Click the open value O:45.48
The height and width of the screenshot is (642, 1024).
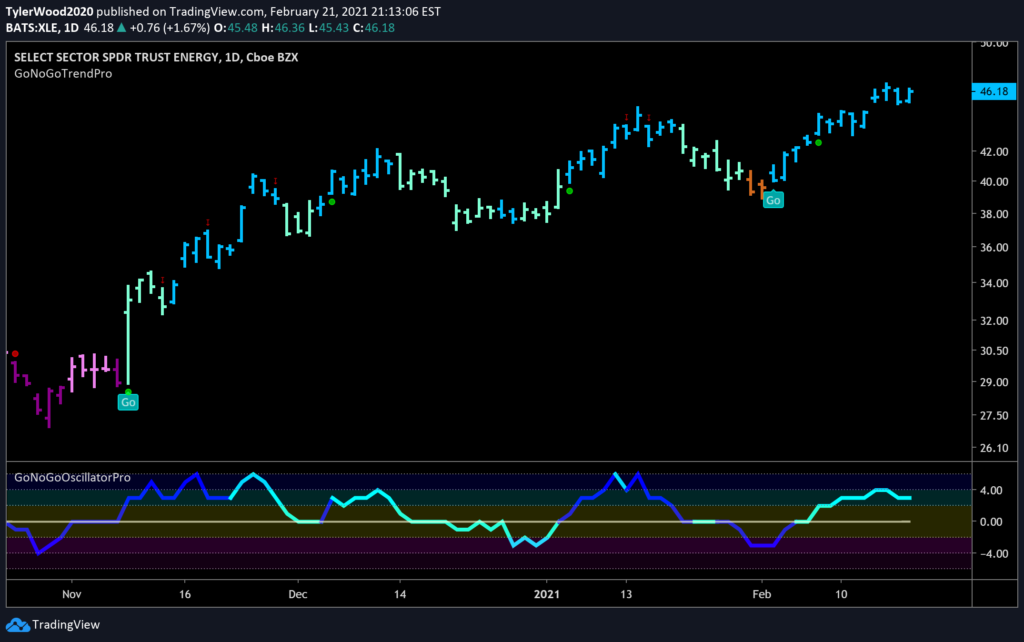point(236,28)
